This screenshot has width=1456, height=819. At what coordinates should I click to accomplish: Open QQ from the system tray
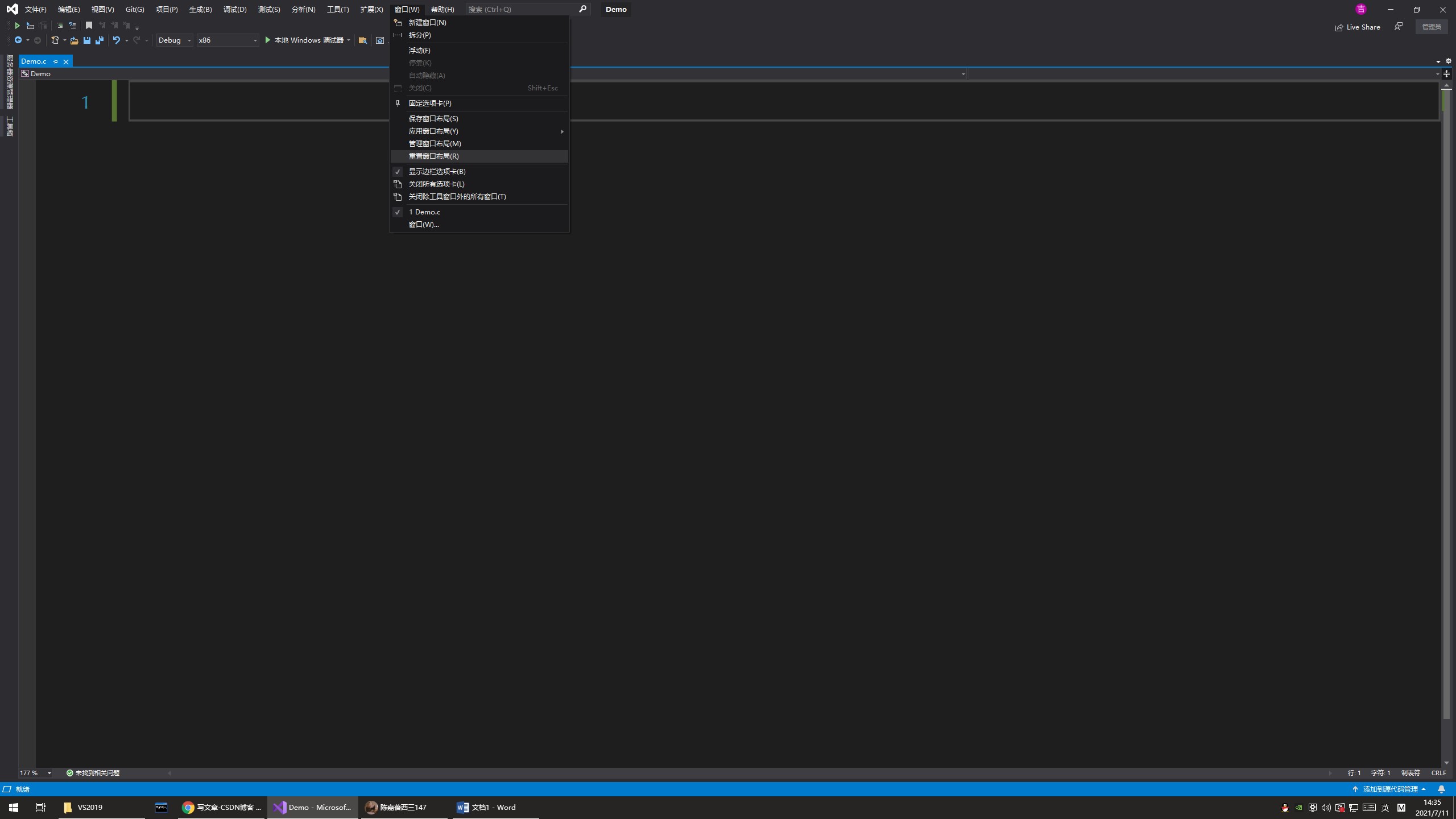(x=1285, y=808)
